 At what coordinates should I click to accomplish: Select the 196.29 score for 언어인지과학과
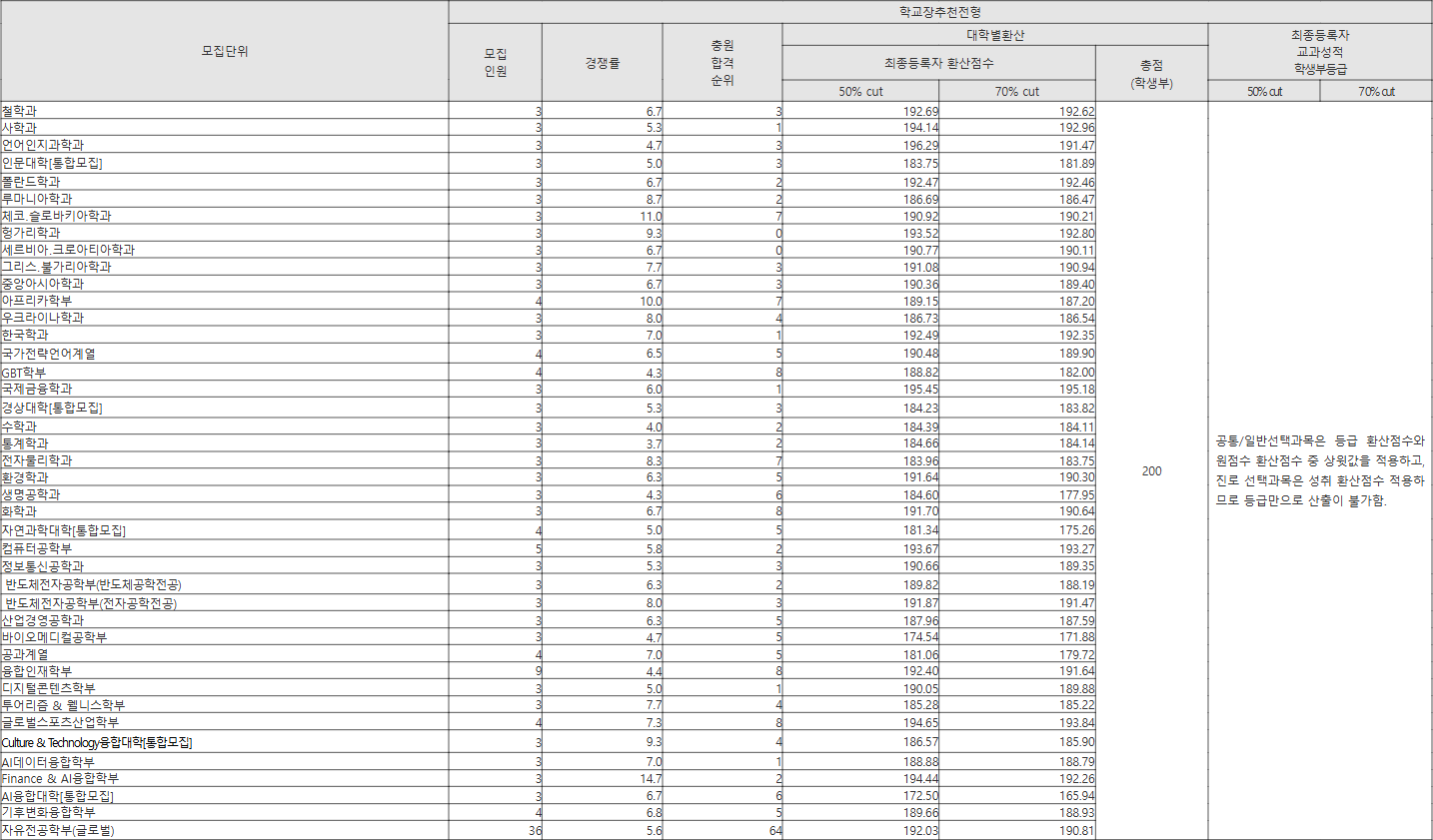[920, 146]
